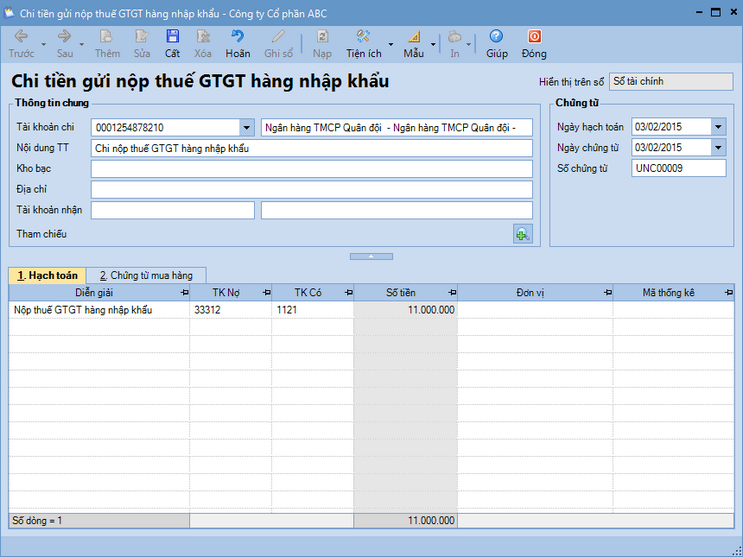Click the Nội dung TT field

[x=312, y=148]
